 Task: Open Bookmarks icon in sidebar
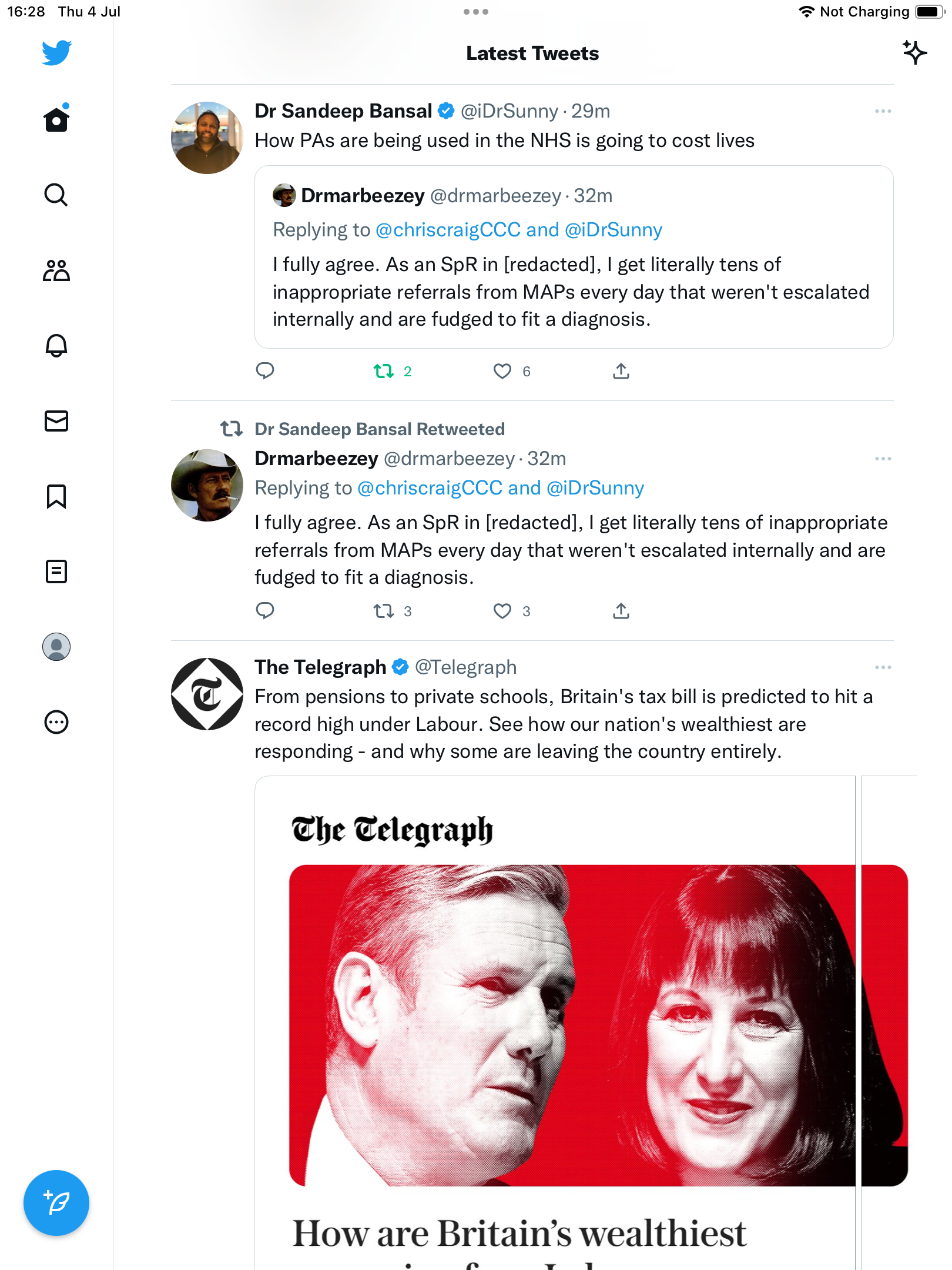click(x=56, y=496)
